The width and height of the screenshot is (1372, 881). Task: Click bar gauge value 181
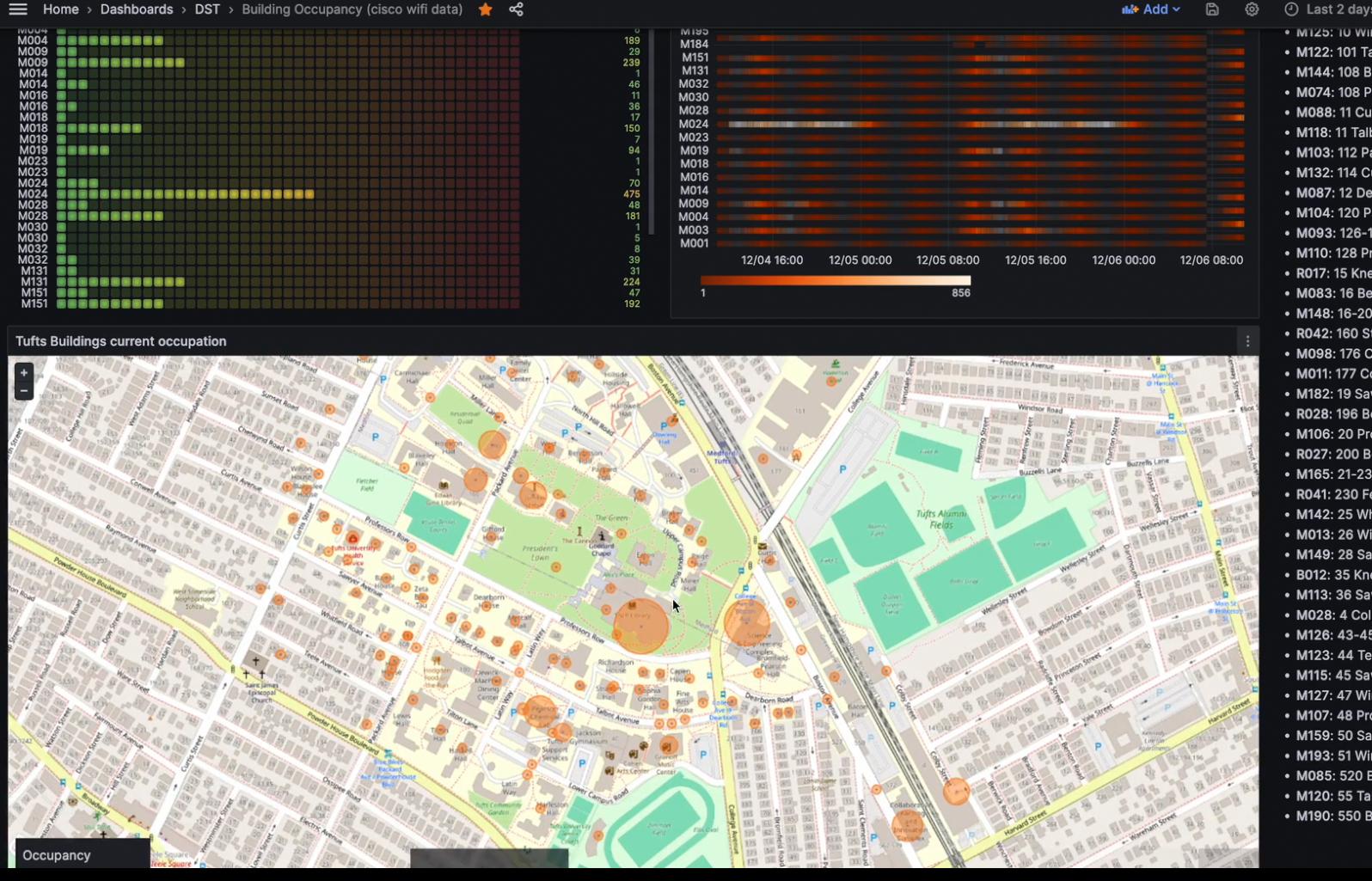pos(632,216)
